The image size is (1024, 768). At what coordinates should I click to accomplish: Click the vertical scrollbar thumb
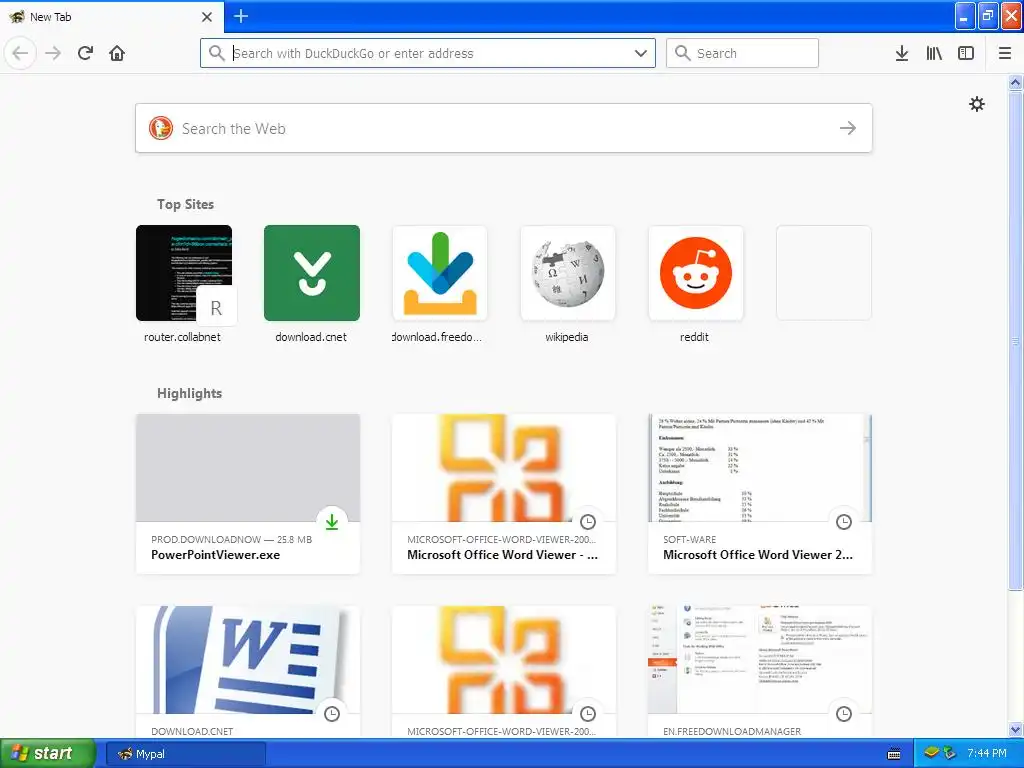pos(1015,340)
